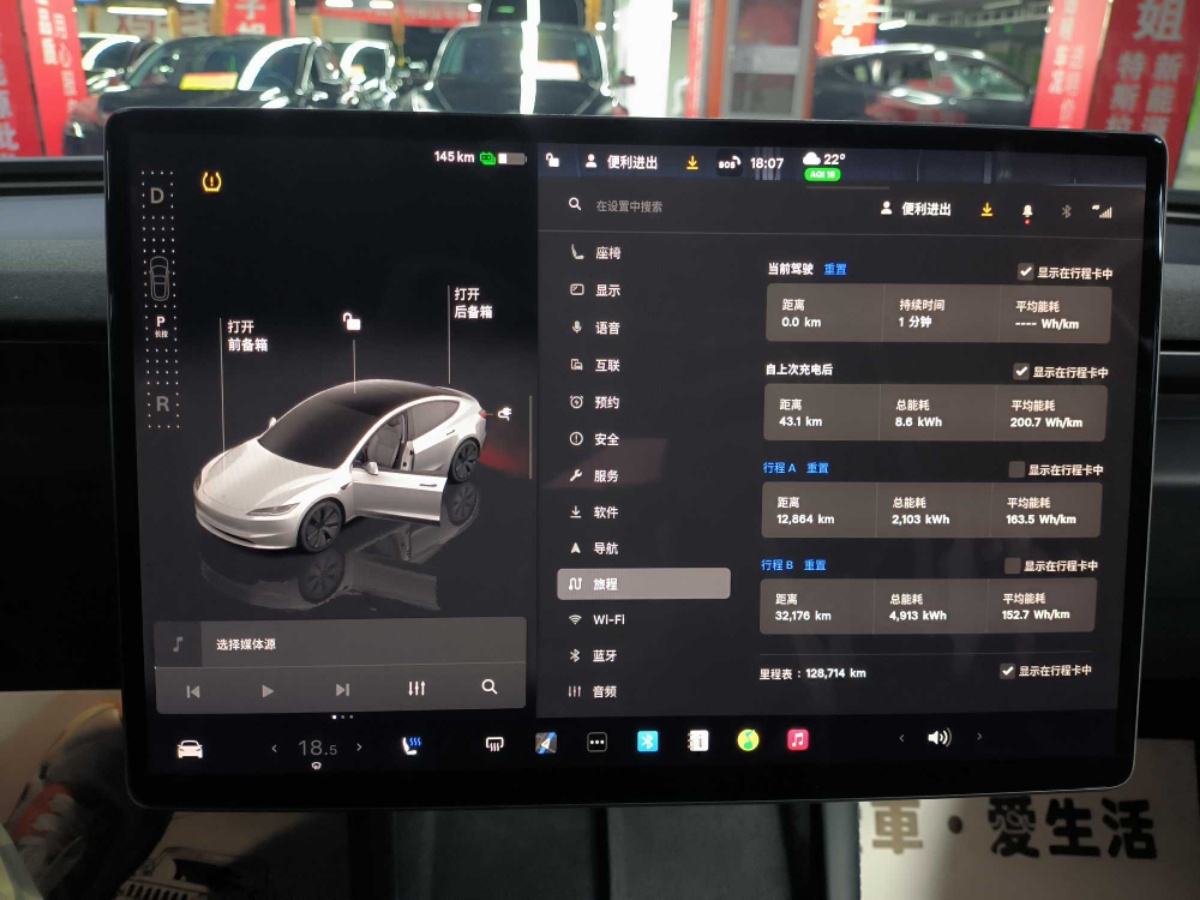Open the media equalizer settings icon
Viewport: 1200px width, 900px height.
[x=417, y=688]
